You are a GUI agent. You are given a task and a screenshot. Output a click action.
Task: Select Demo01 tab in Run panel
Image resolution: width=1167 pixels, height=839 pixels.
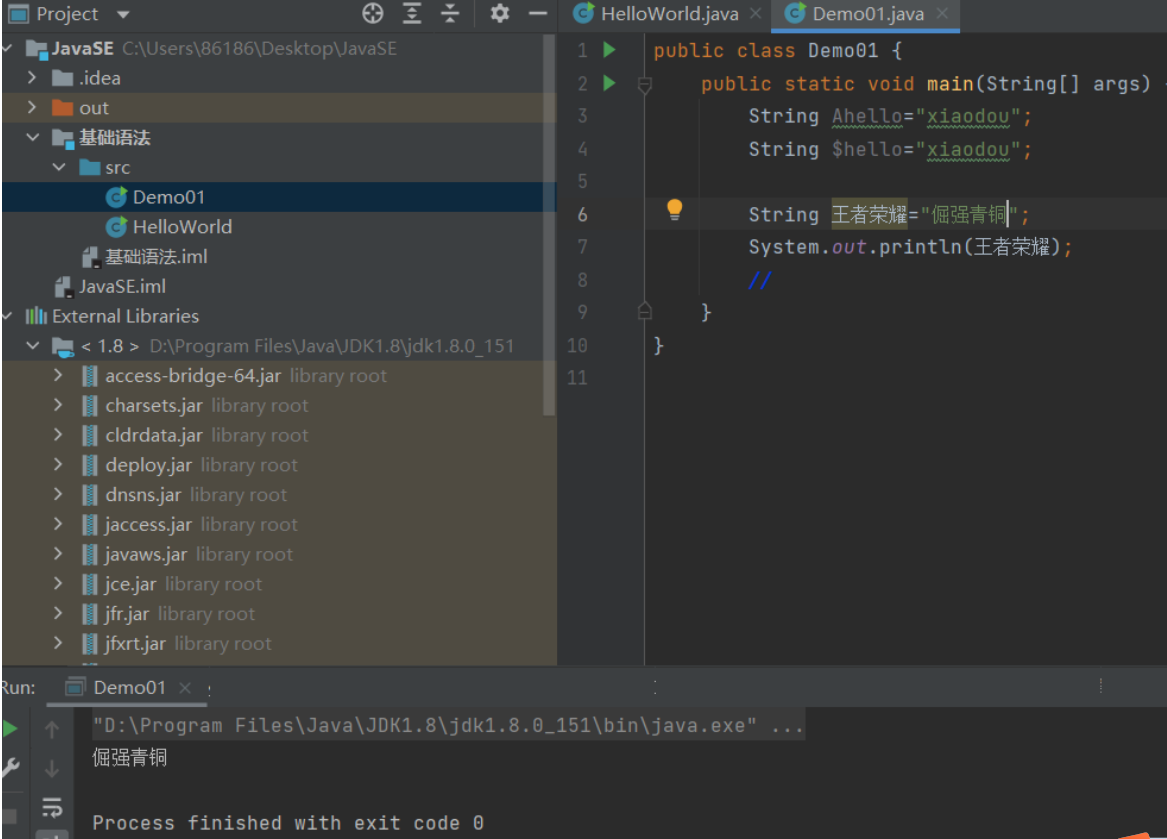click(x=128, y=688)
